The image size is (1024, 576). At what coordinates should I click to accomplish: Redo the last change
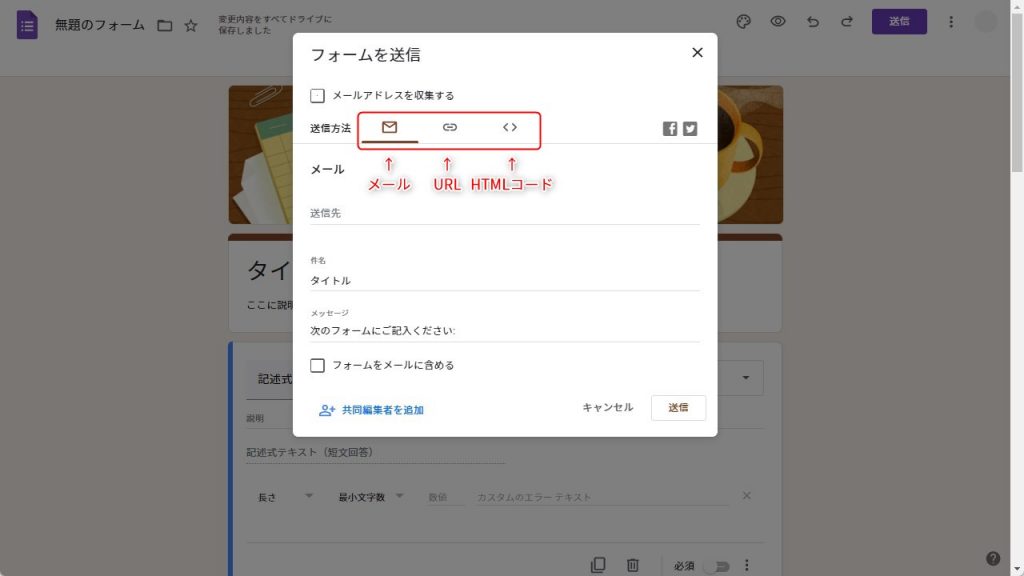(847, 22)
